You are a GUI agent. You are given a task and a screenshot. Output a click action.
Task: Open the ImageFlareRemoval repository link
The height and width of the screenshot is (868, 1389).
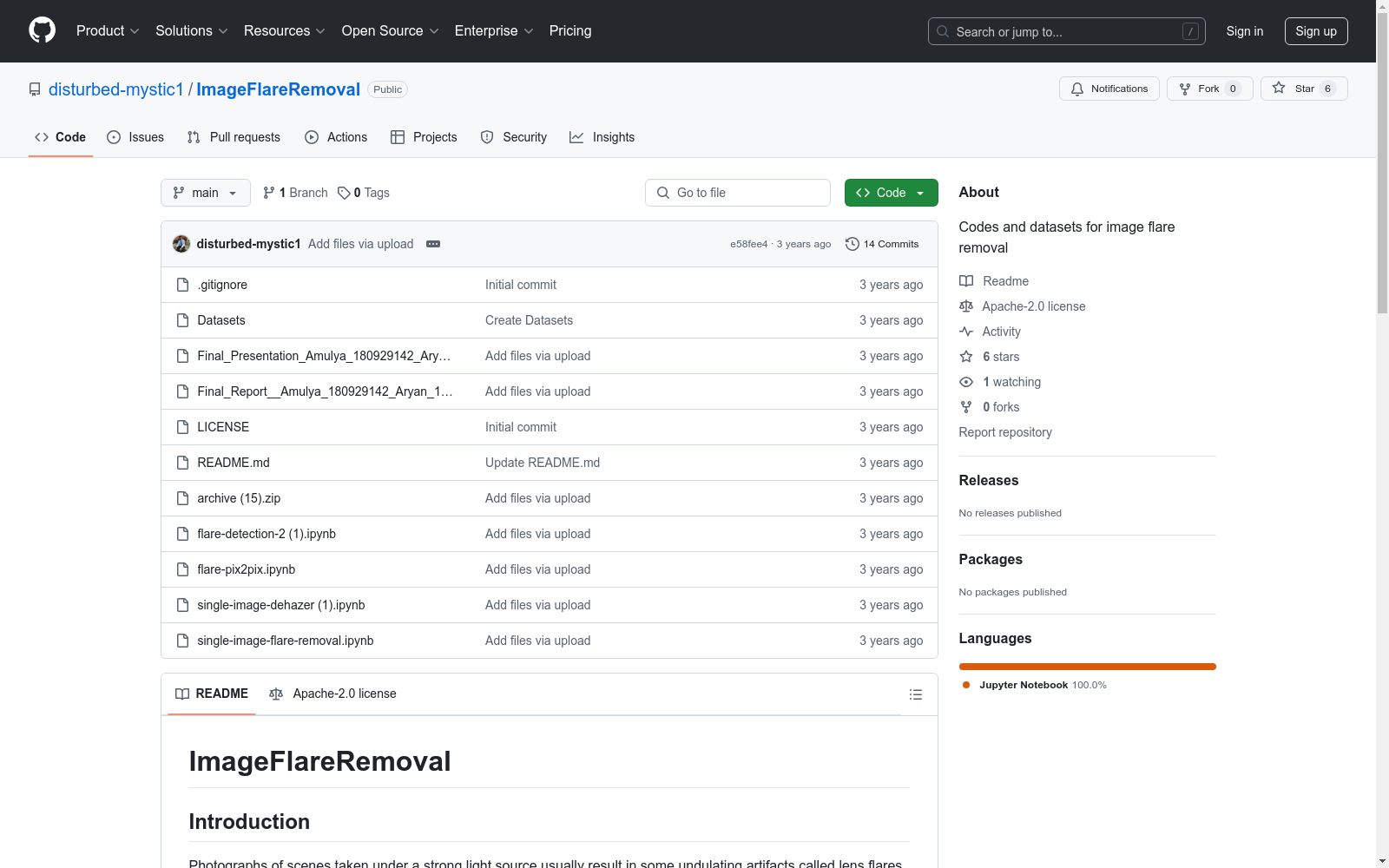(278, 89)
